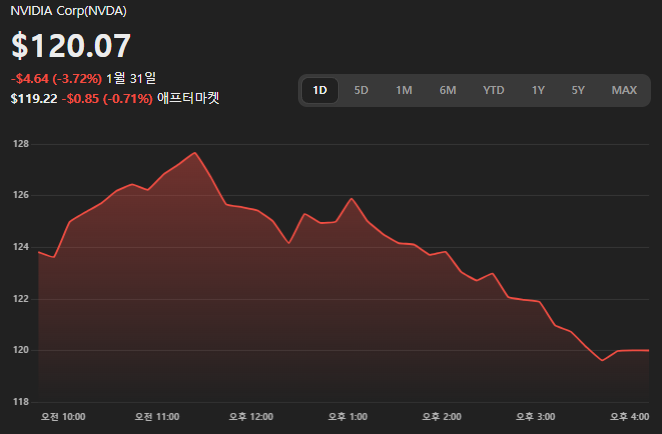Switch chart to 1M range
The image size is (662, 434).
pyautogui.click(x=404, y=90)
